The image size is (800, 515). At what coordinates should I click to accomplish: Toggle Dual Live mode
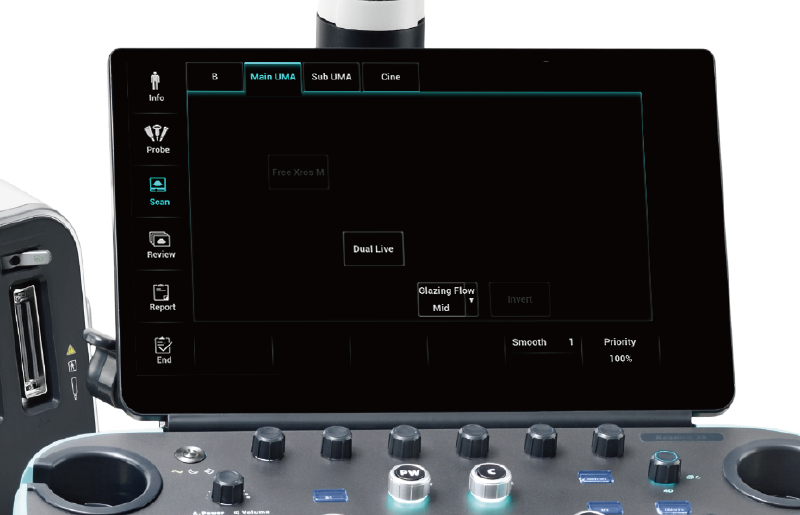[x=373, y=249]
